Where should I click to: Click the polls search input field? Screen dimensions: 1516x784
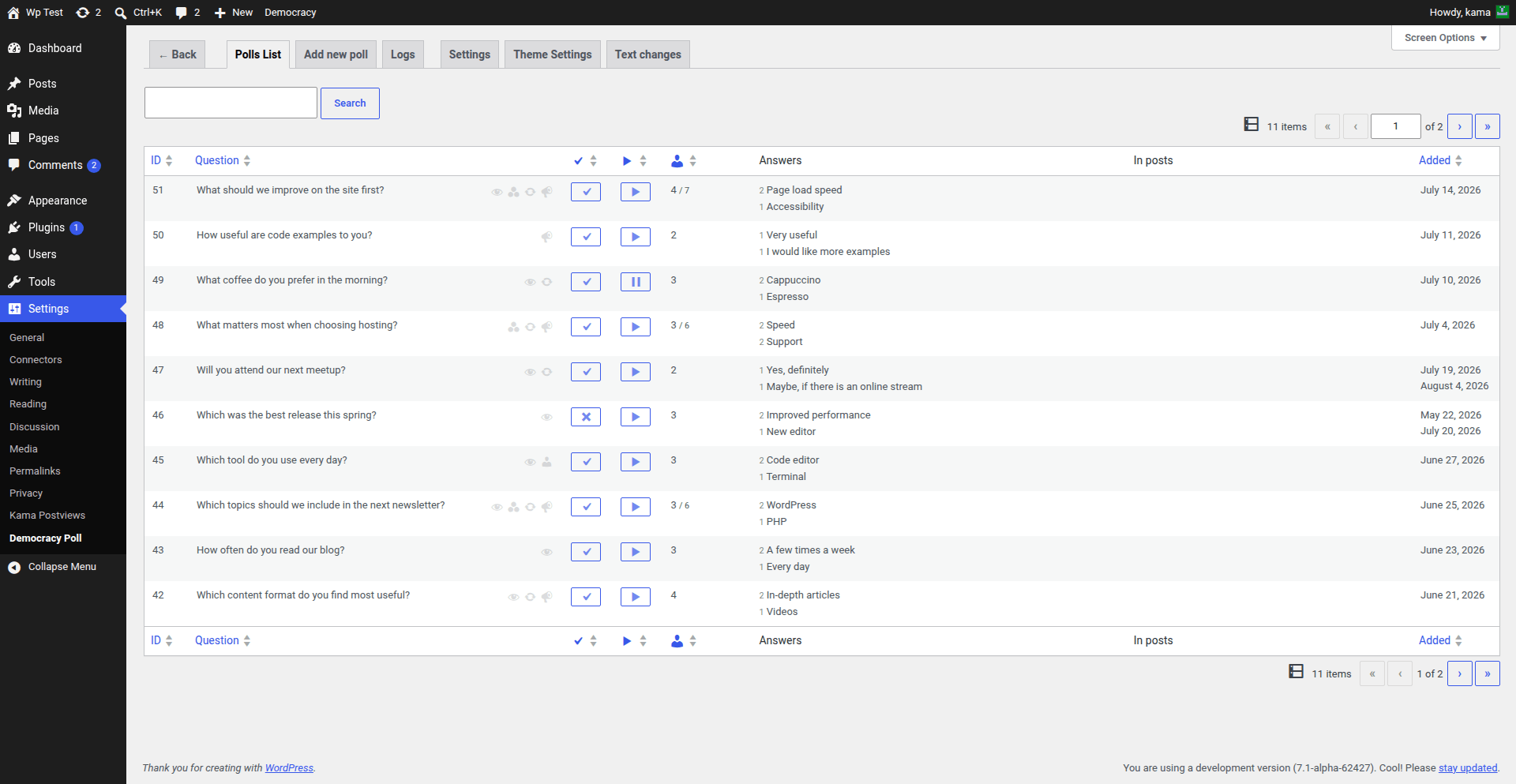(x=231, y=103)
